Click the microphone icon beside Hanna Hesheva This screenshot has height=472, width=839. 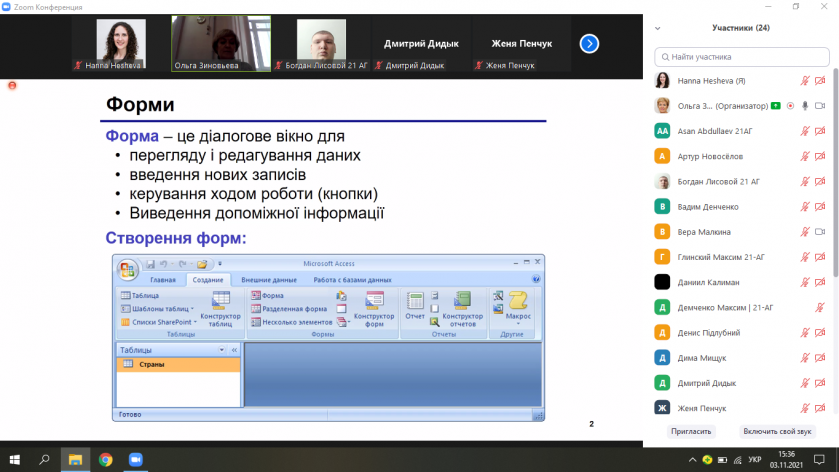[805, 81]
